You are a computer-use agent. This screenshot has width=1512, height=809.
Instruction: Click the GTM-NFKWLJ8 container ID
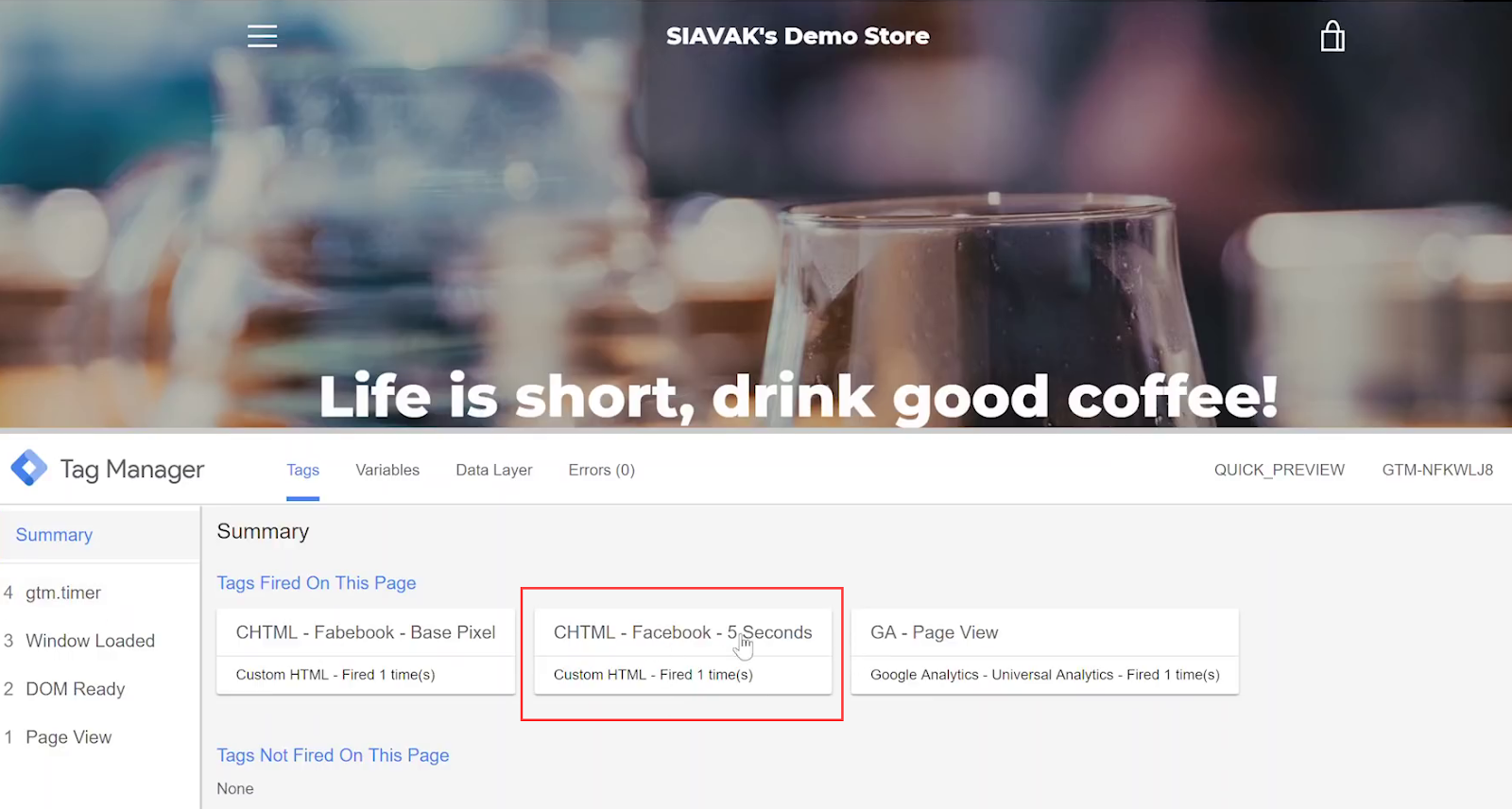[x=1437, y=470]
